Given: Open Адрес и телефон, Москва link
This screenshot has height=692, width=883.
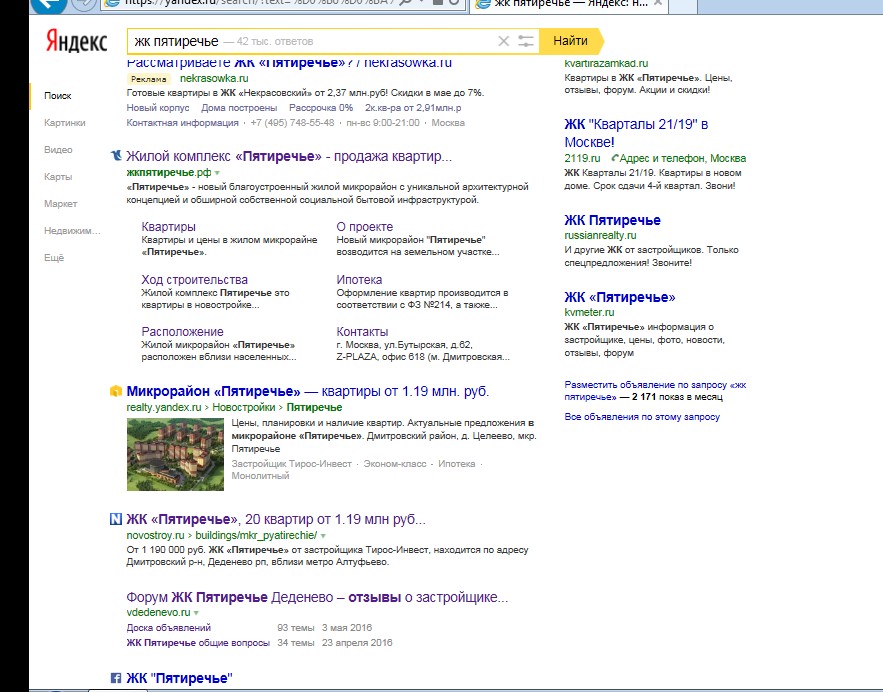Looking at the screenshot, I should coord(683,158).
